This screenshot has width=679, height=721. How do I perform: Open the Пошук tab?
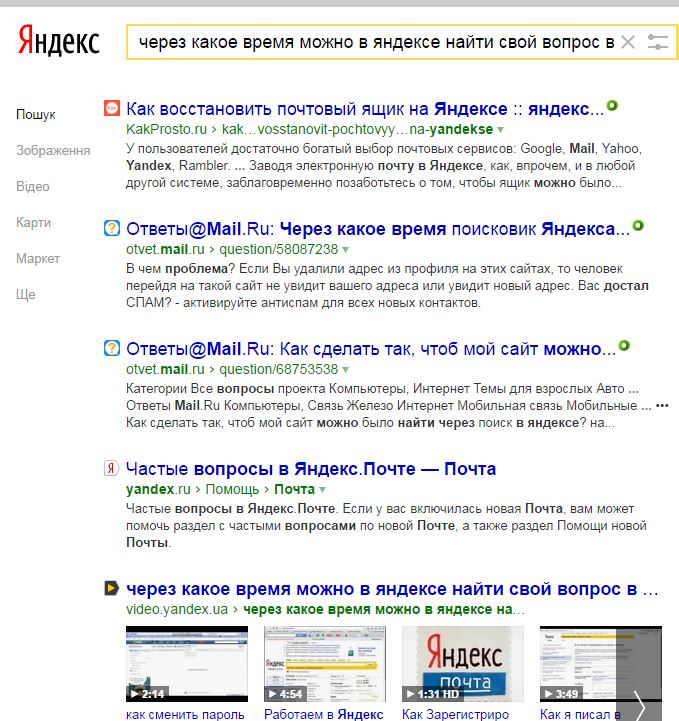36,114
